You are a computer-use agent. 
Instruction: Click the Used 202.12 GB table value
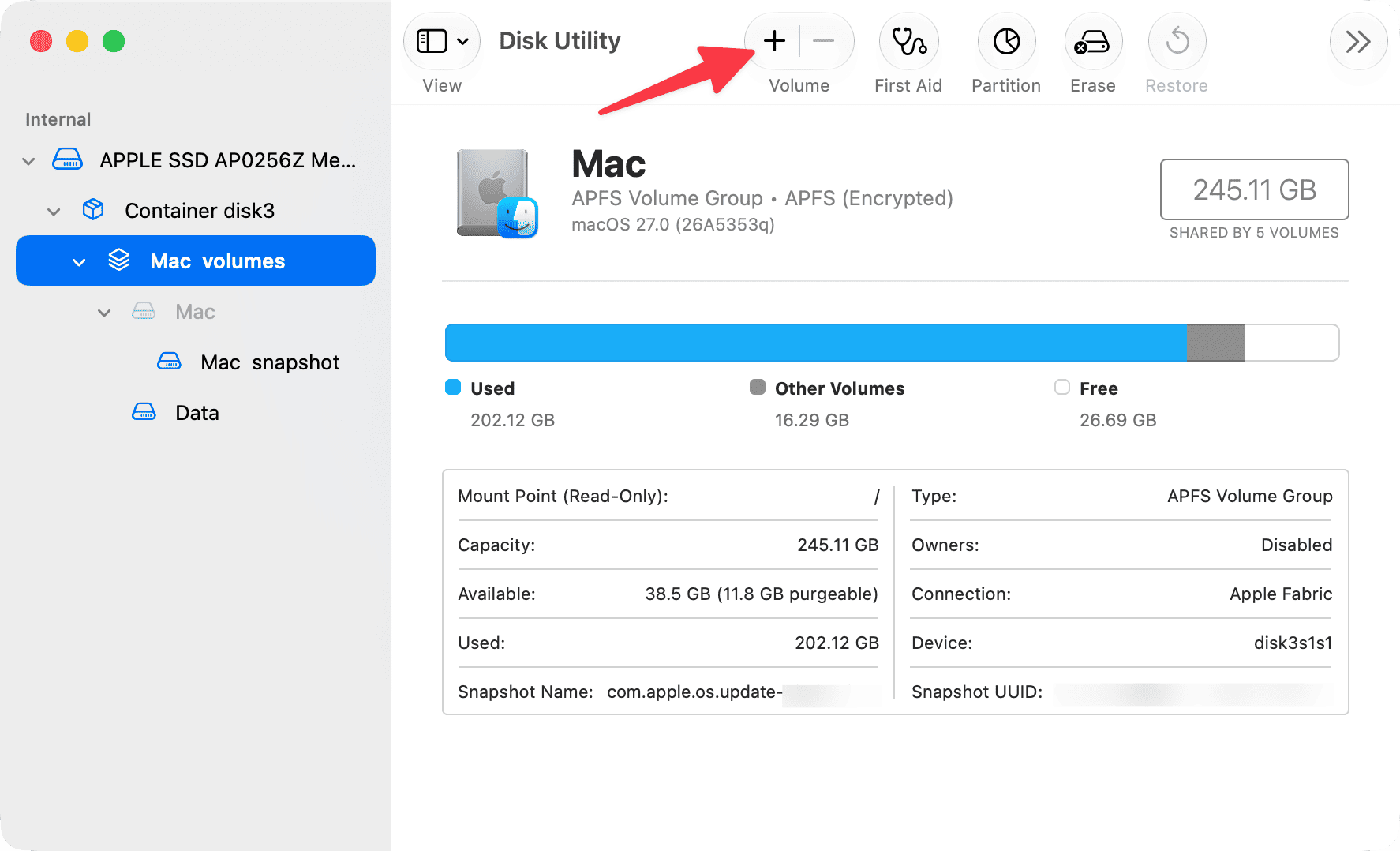pos(837,643)
